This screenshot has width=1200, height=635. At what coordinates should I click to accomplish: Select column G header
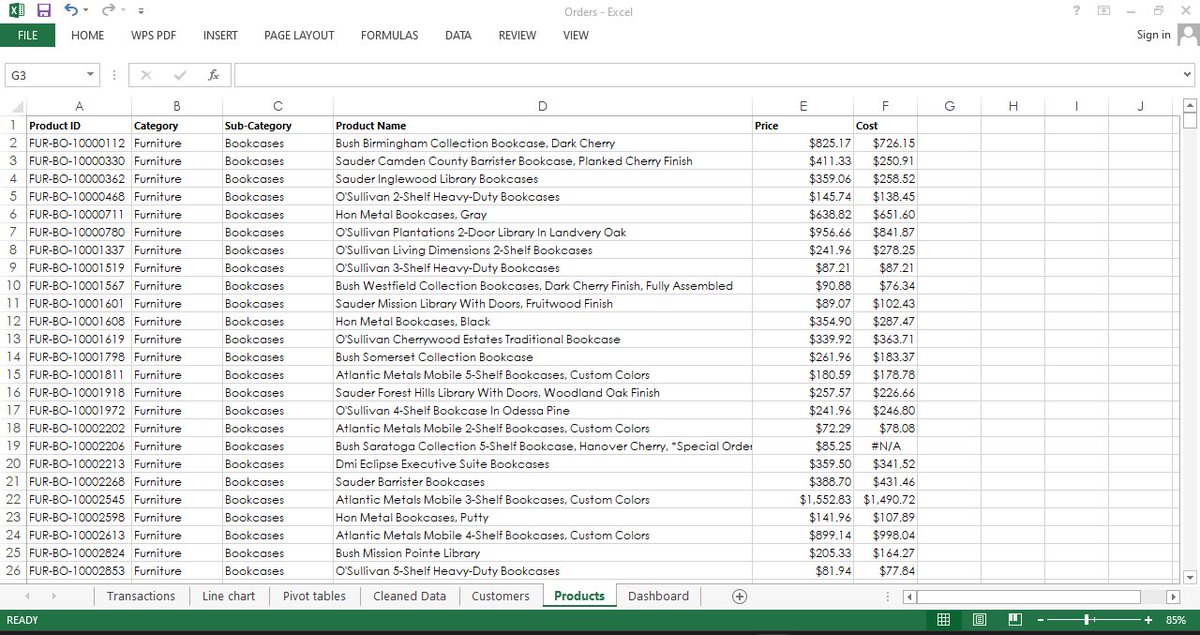pos(949,107)
